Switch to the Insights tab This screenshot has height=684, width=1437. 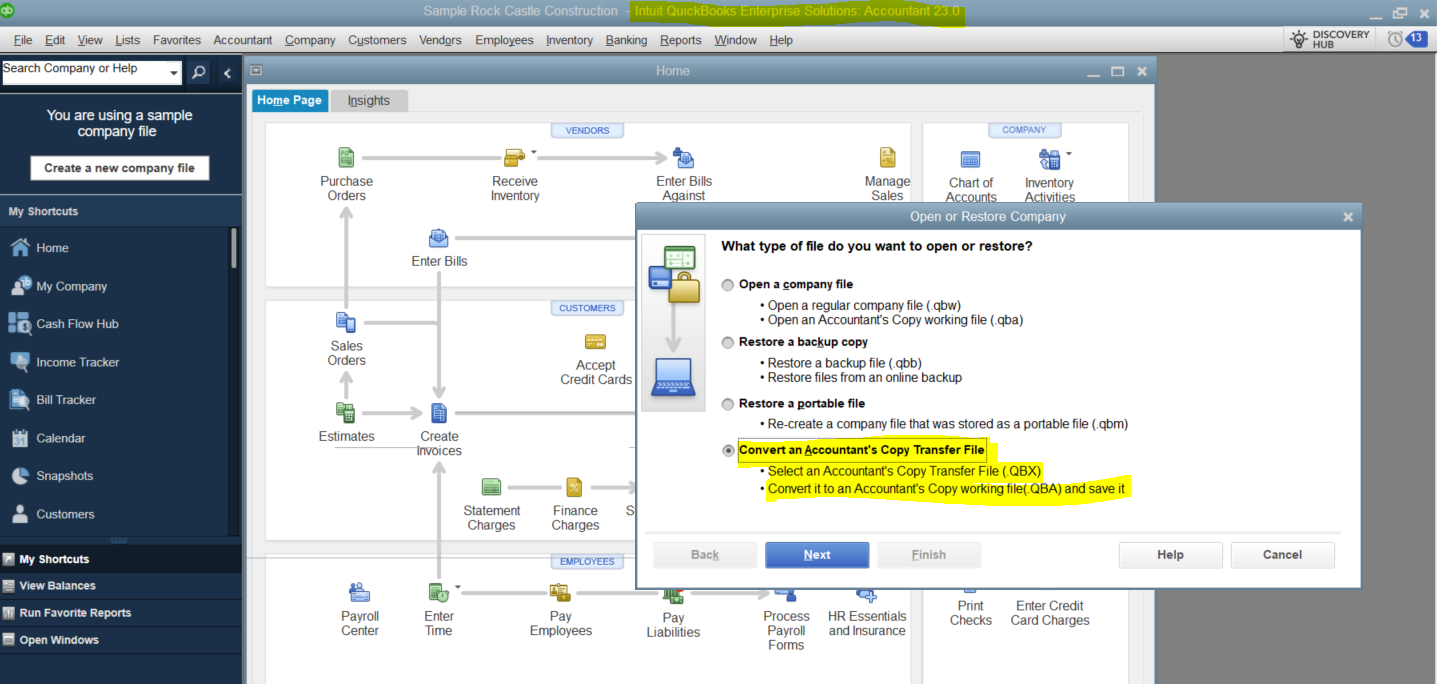[369, 101]
